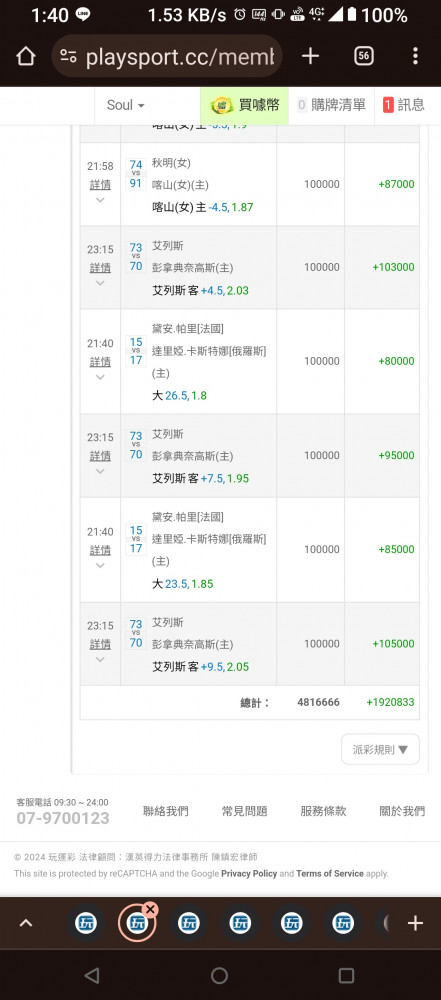Expand details chevron under 21:58 game
Screen dimensions: 441x1000
[100, 200]
